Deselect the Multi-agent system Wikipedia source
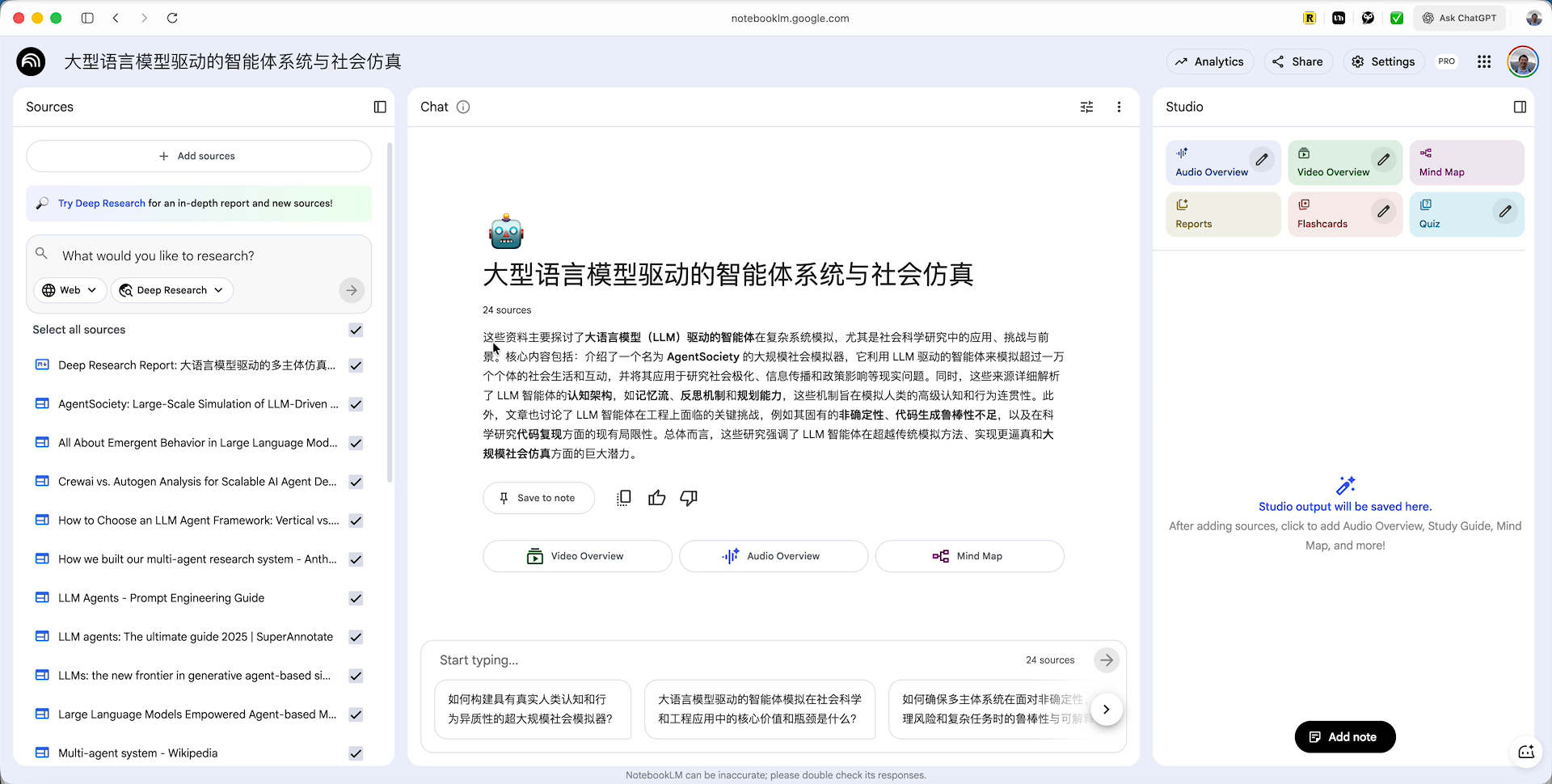Screen dimensions: 1552x784 [356, 753]
